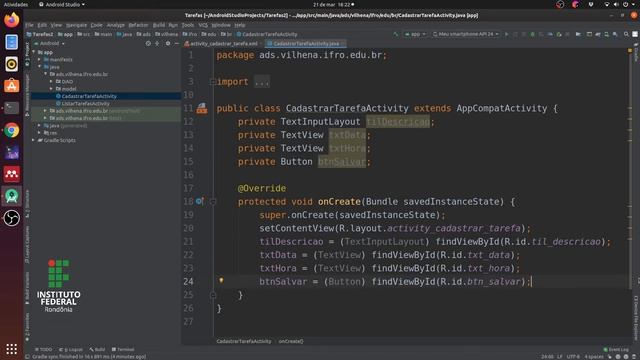Toggle the Device File Explorer strip
Viewport: 640px width, 360px height.
pyautogui.click(x=636, y=318)
